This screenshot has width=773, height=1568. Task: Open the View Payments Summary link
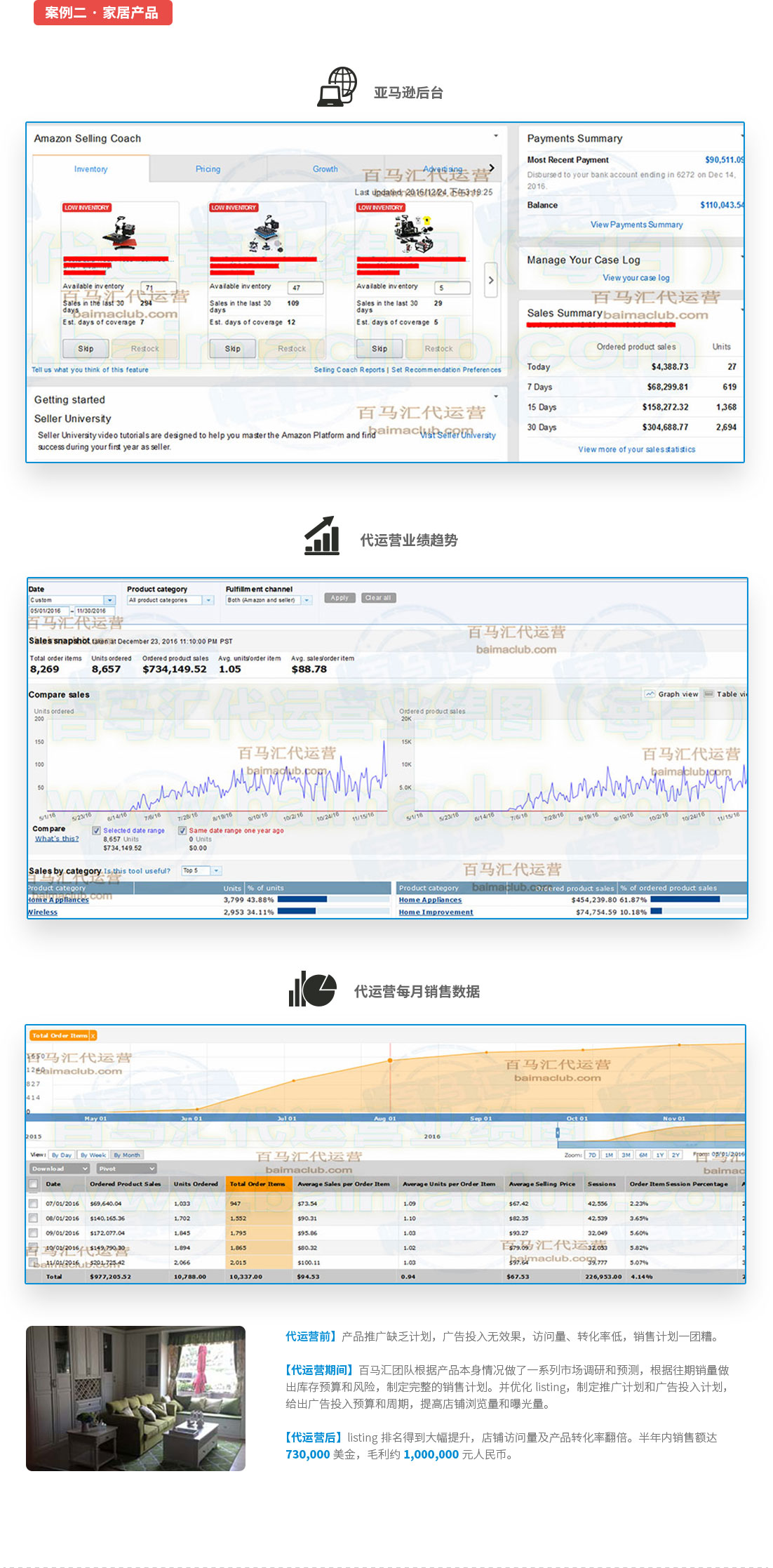636,225
